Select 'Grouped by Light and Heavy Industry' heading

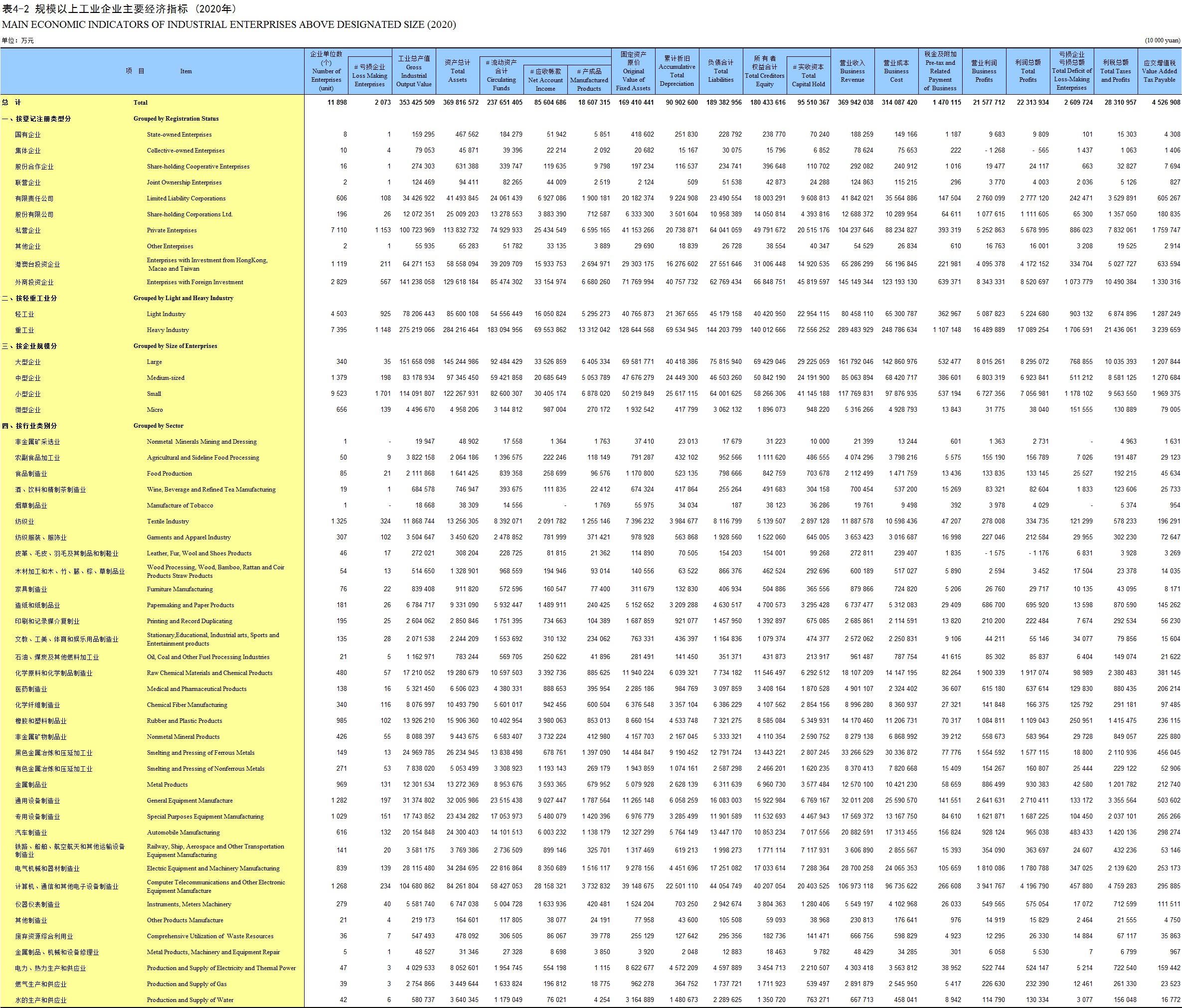click(183, 298)
